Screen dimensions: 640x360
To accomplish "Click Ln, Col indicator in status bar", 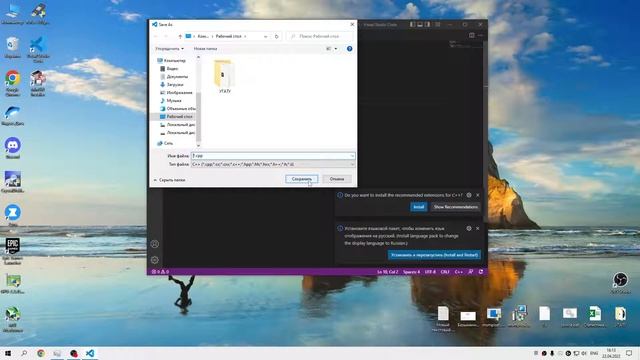I will (387, 272).
